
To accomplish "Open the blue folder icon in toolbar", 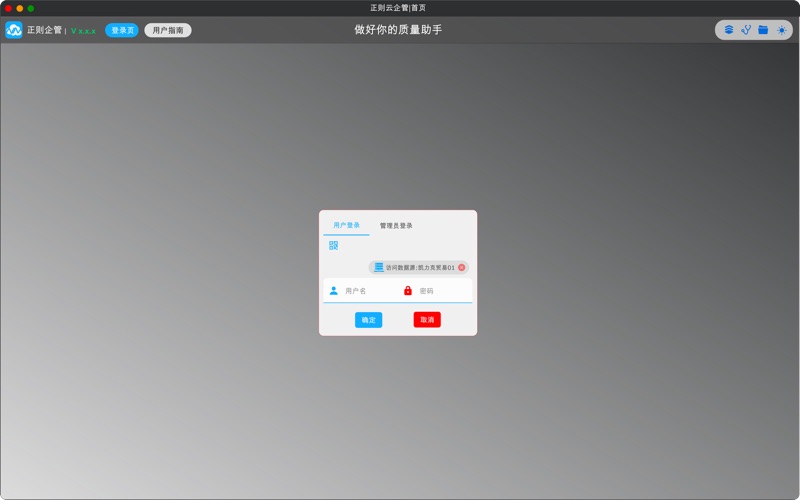I will point(763,30).
